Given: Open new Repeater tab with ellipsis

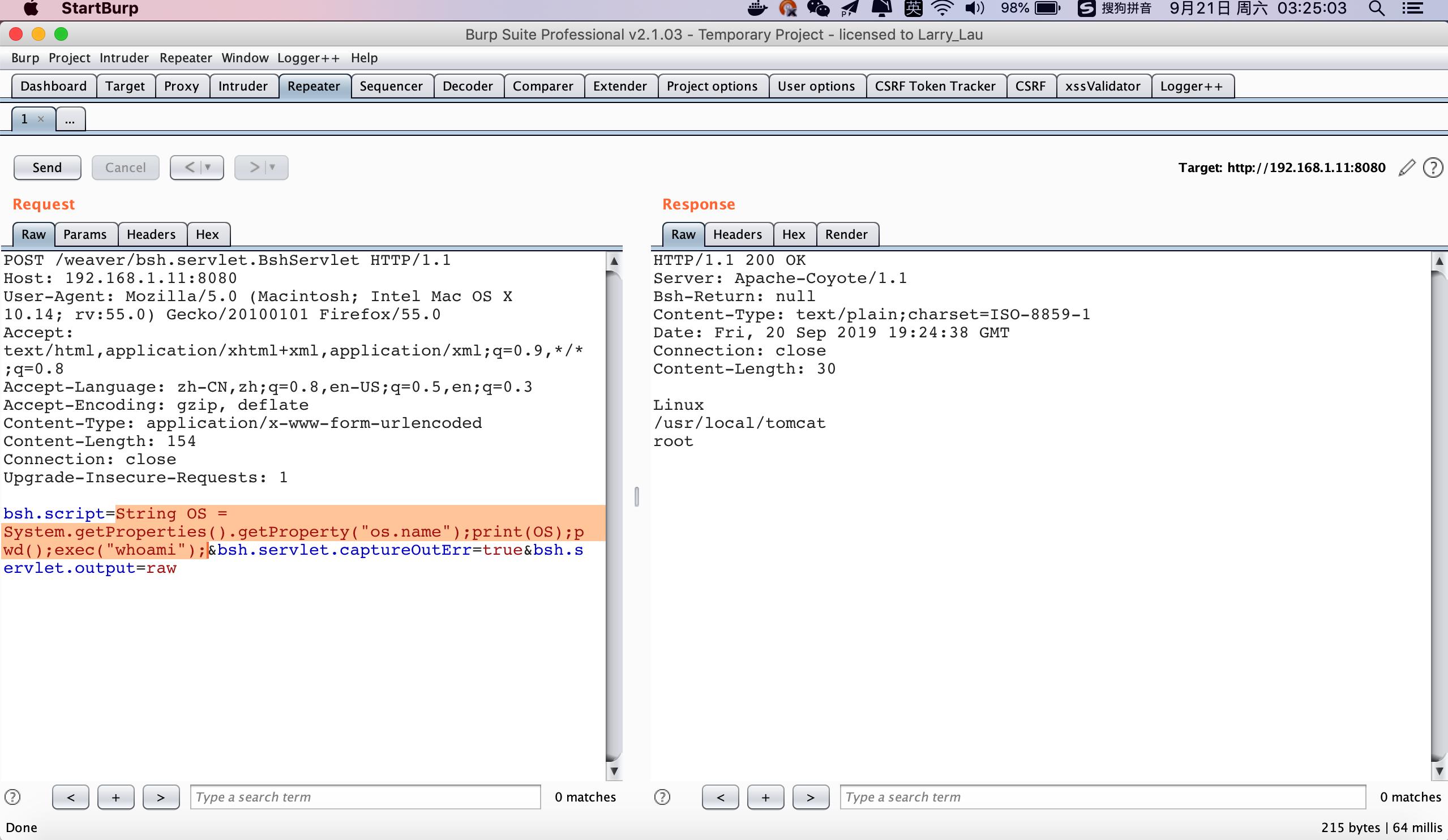Looking at the screenshot, I should tap(70, 119).
